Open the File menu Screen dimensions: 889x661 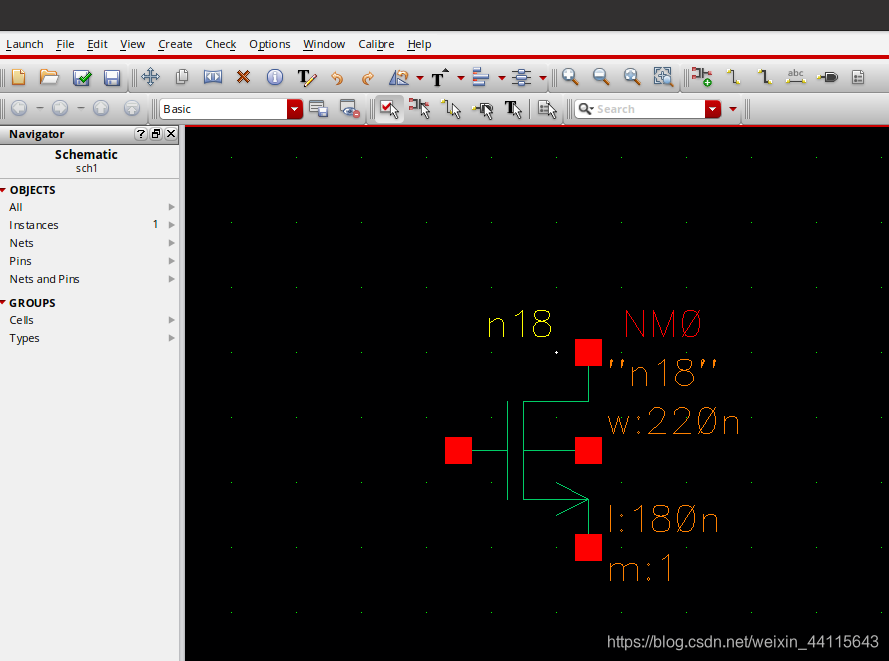click(65, 44)
